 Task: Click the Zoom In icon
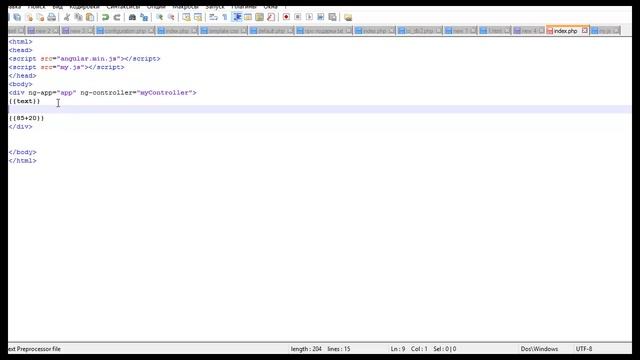point(159,17)
